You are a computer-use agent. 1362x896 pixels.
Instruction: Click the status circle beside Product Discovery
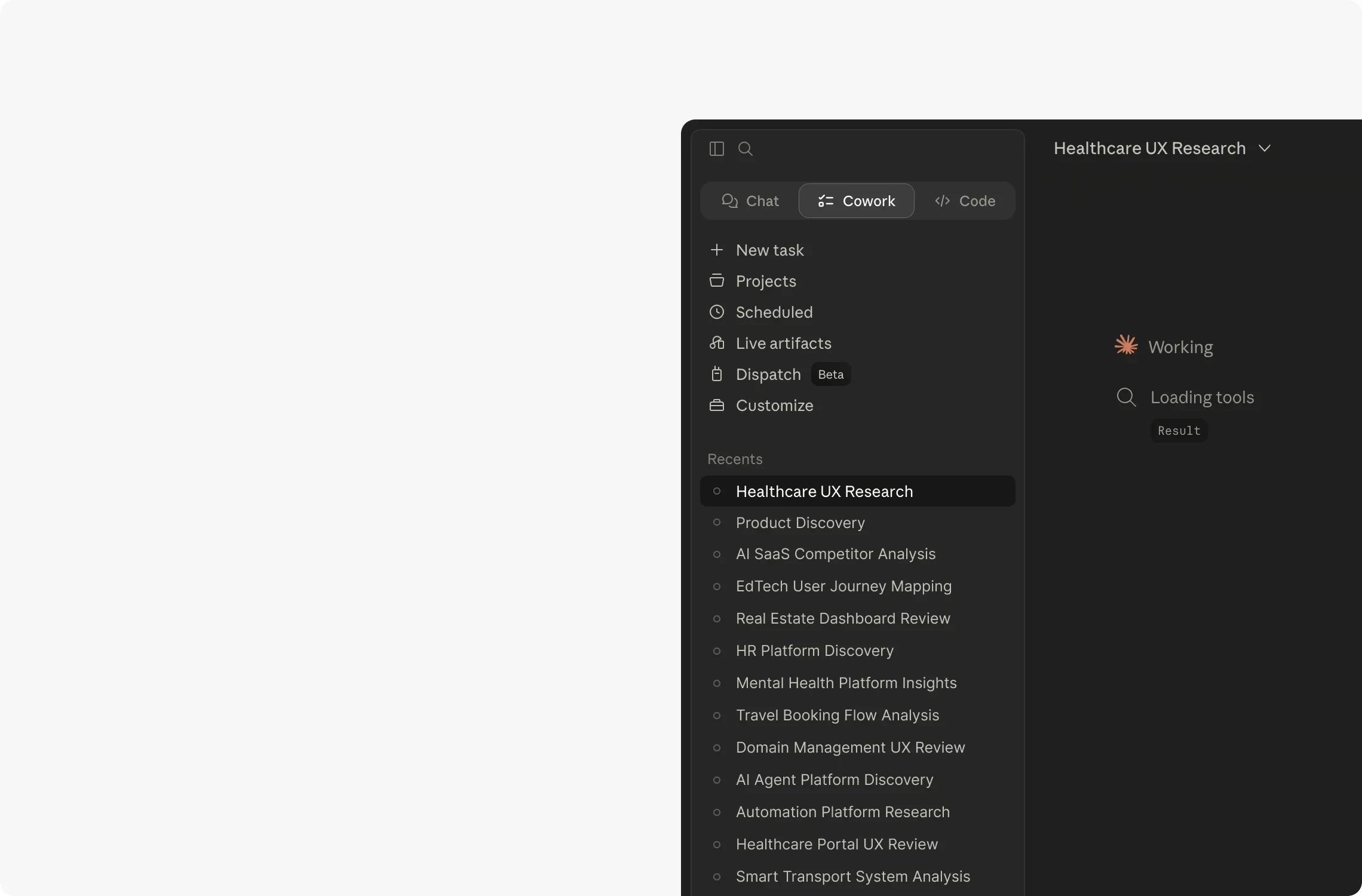coord(716,523)
